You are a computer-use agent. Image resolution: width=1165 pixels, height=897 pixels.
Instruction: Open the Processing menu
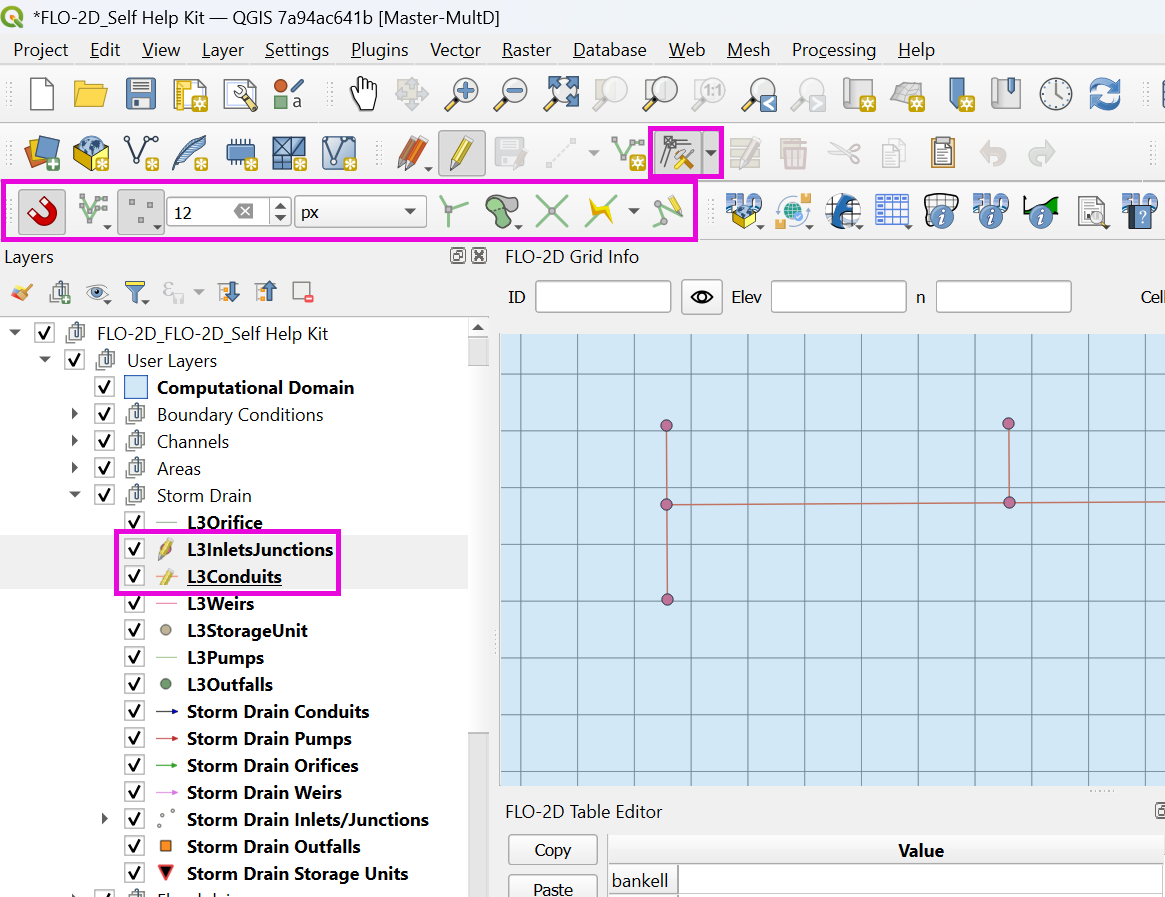coord(833,50)
